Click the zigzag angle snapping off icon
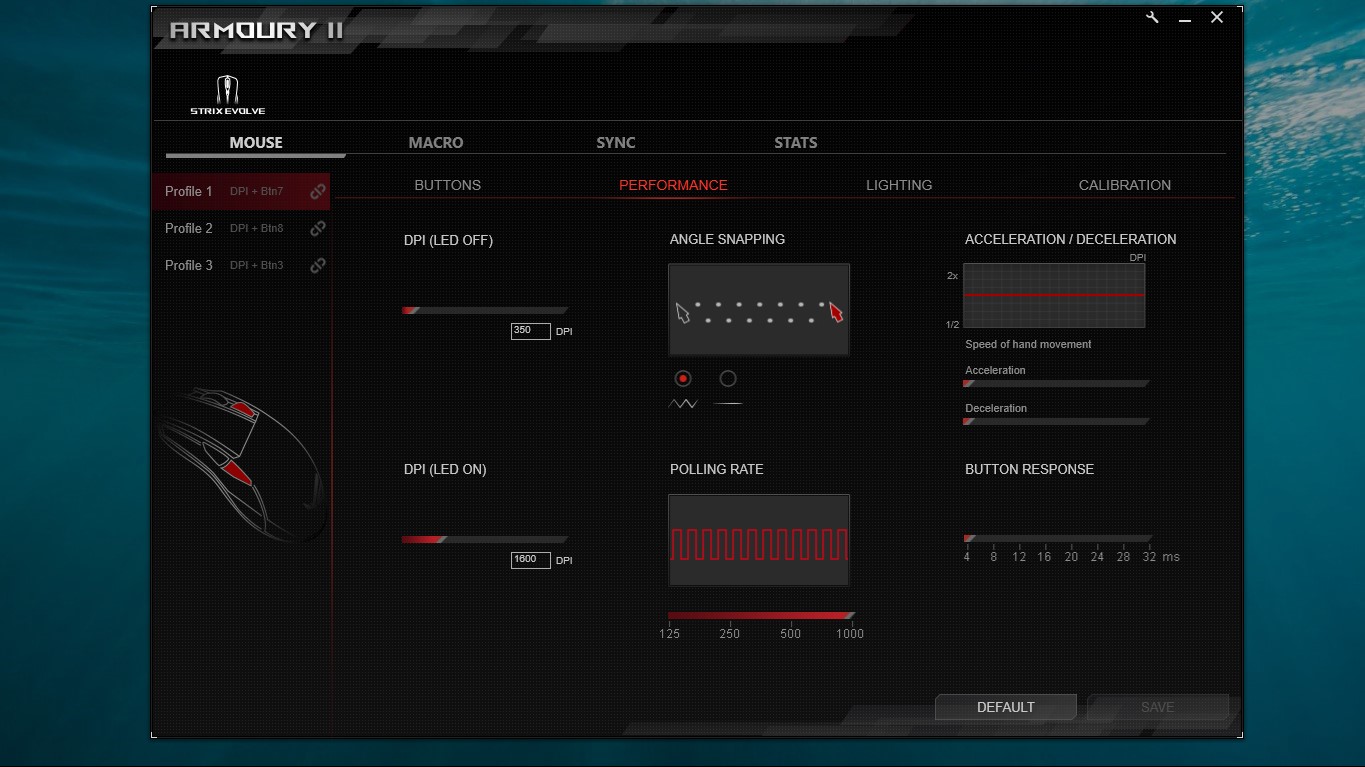The width and height of the screenshot is (1365, 767). pyautogui.click(x=683, y=404)
